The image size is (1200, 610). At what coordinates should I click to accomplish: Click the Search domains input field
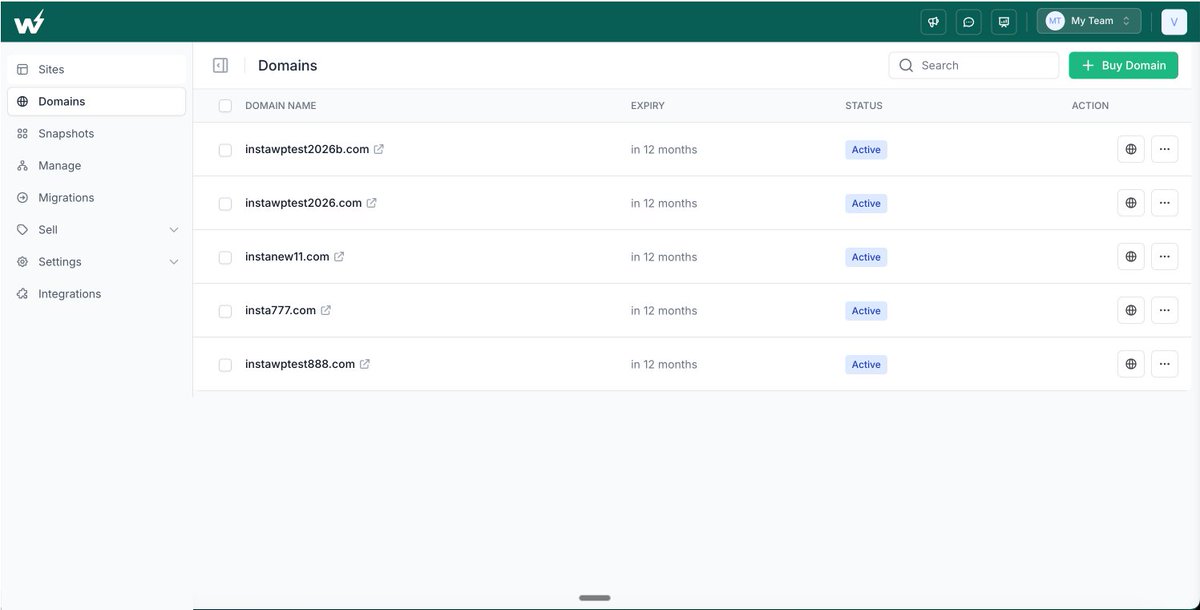click(x=974, y=65)
